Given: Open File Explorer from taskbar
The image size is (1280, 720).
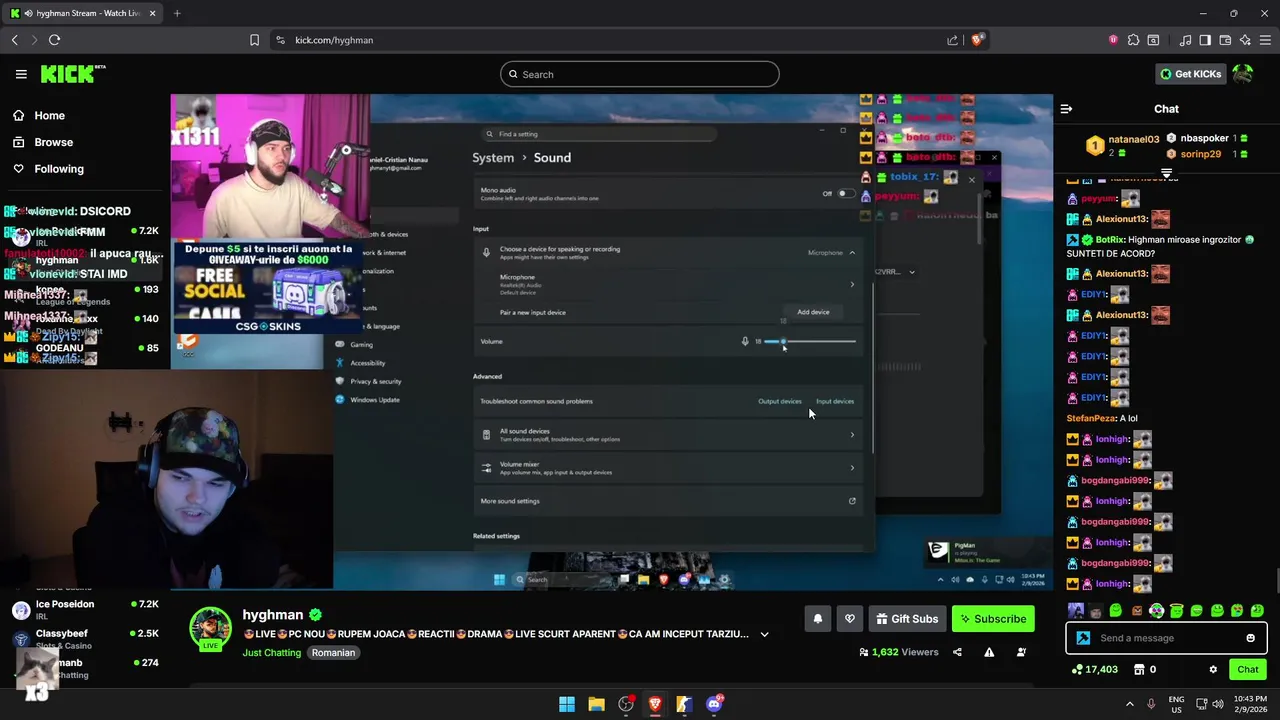Looking at the screenshot, I should point(596,704).
